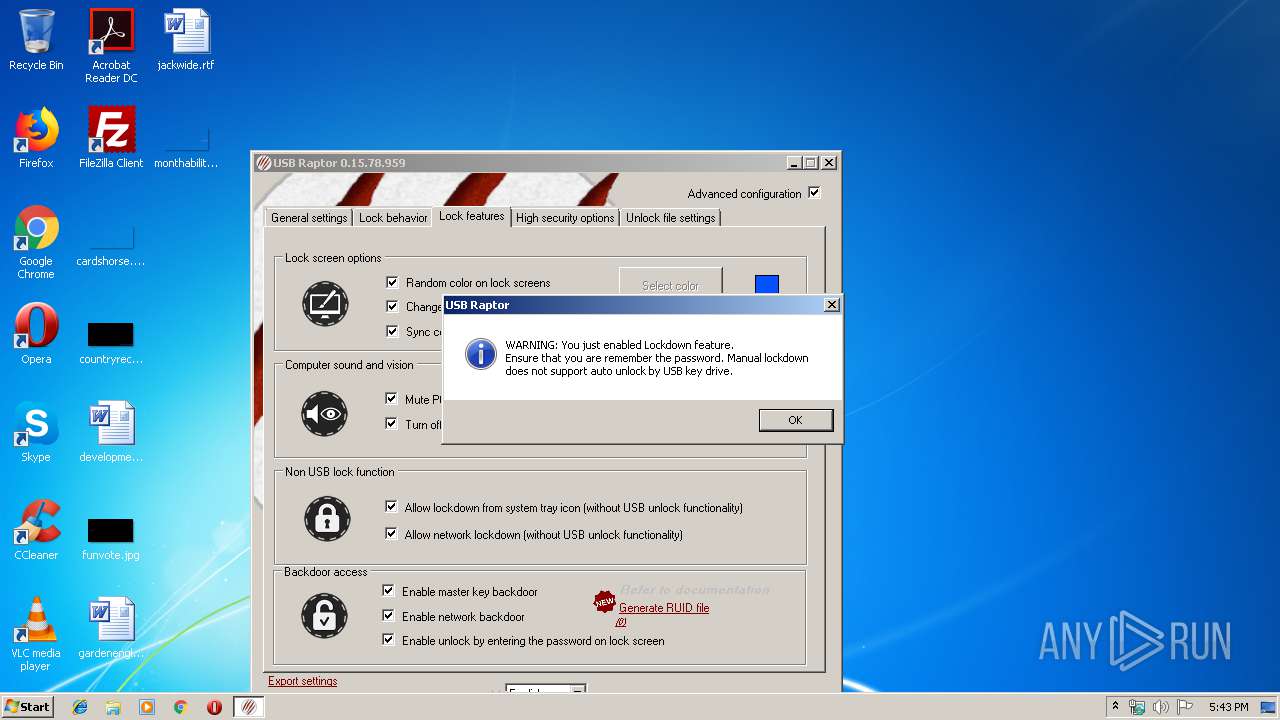Toggle the Advanced configuration checkbox
The width and height of the screenshot is (1280, 720).
(814, 193)
